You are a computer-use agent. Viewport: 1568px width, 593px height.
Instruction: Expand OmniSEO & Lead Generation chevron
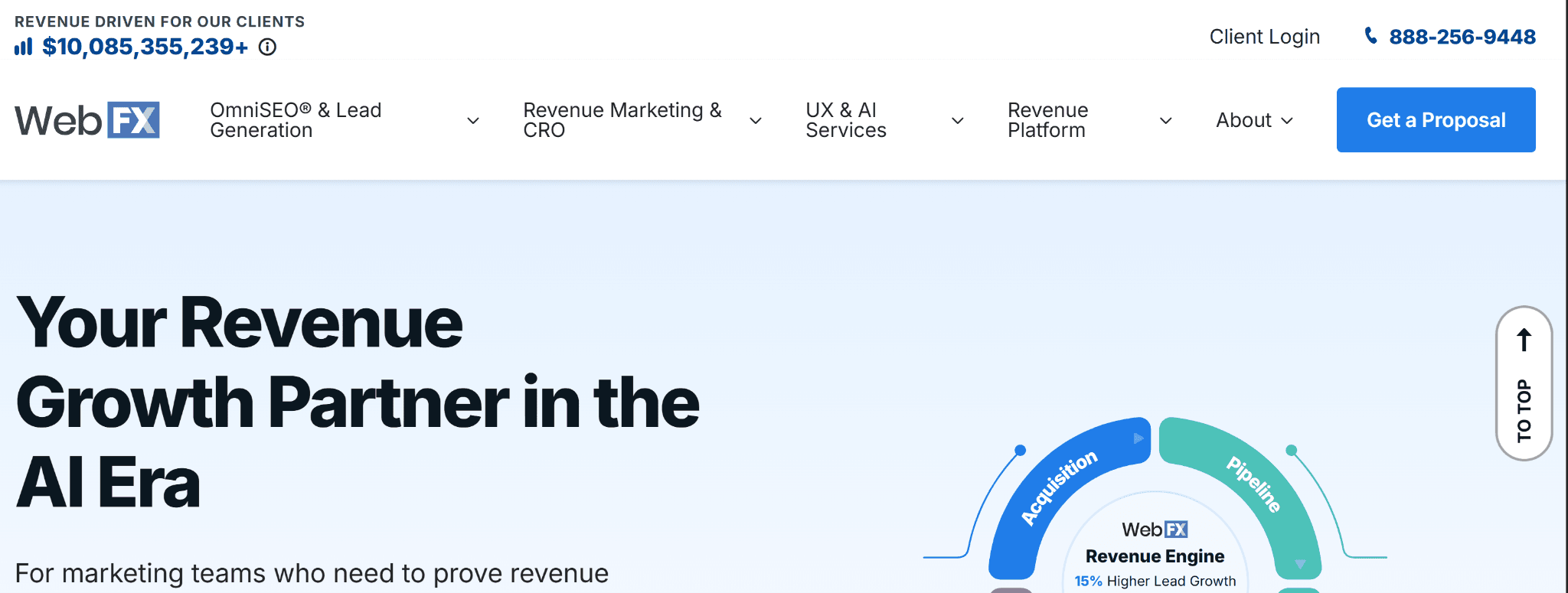(x=473, y=121)
